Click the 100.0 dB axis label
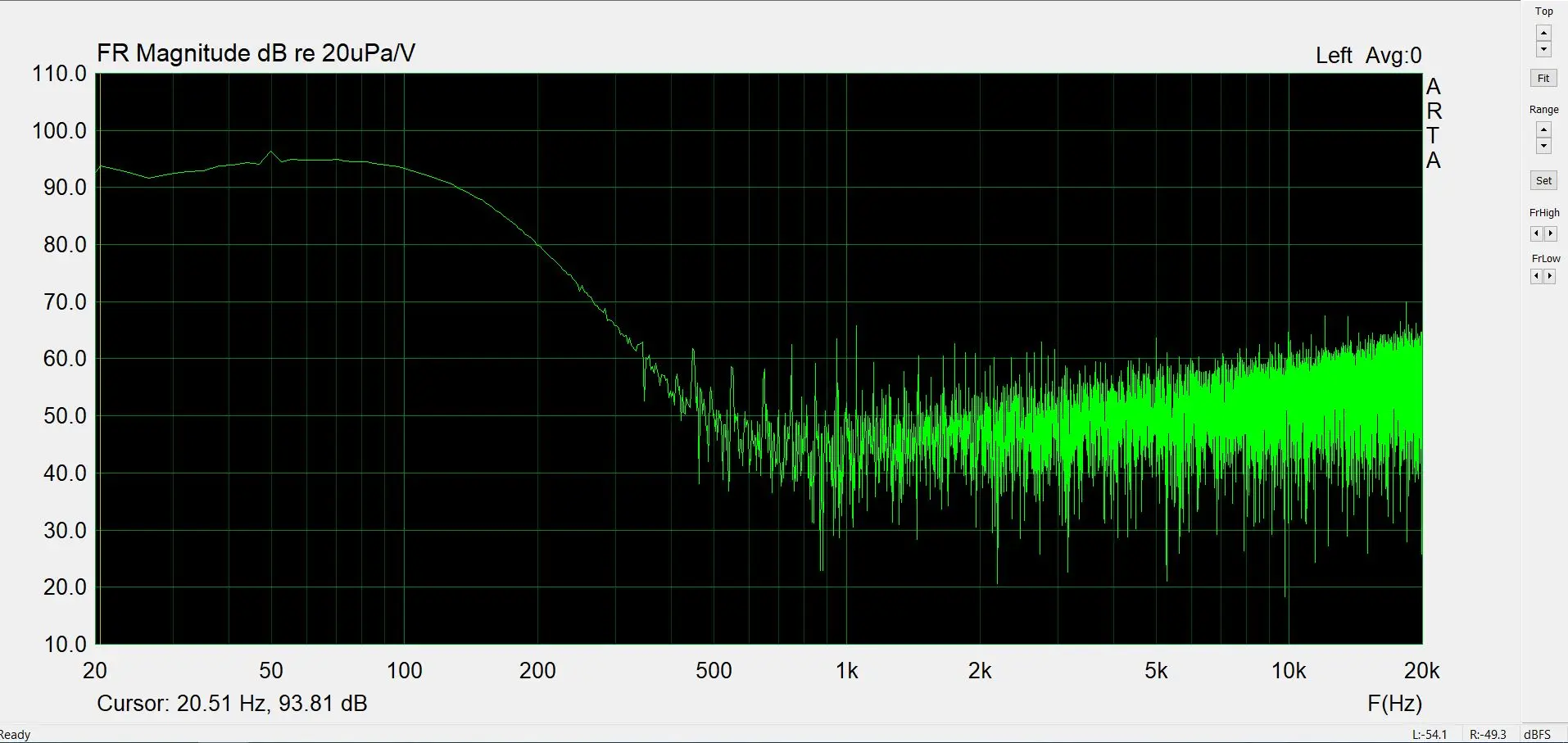 coord(59,131)
